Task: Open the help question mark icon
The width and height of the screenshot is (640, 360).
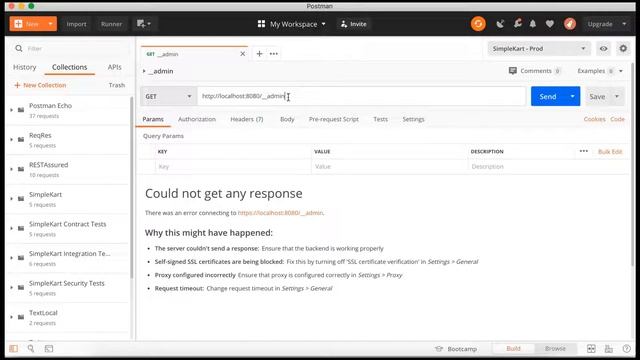Action: 627,349
